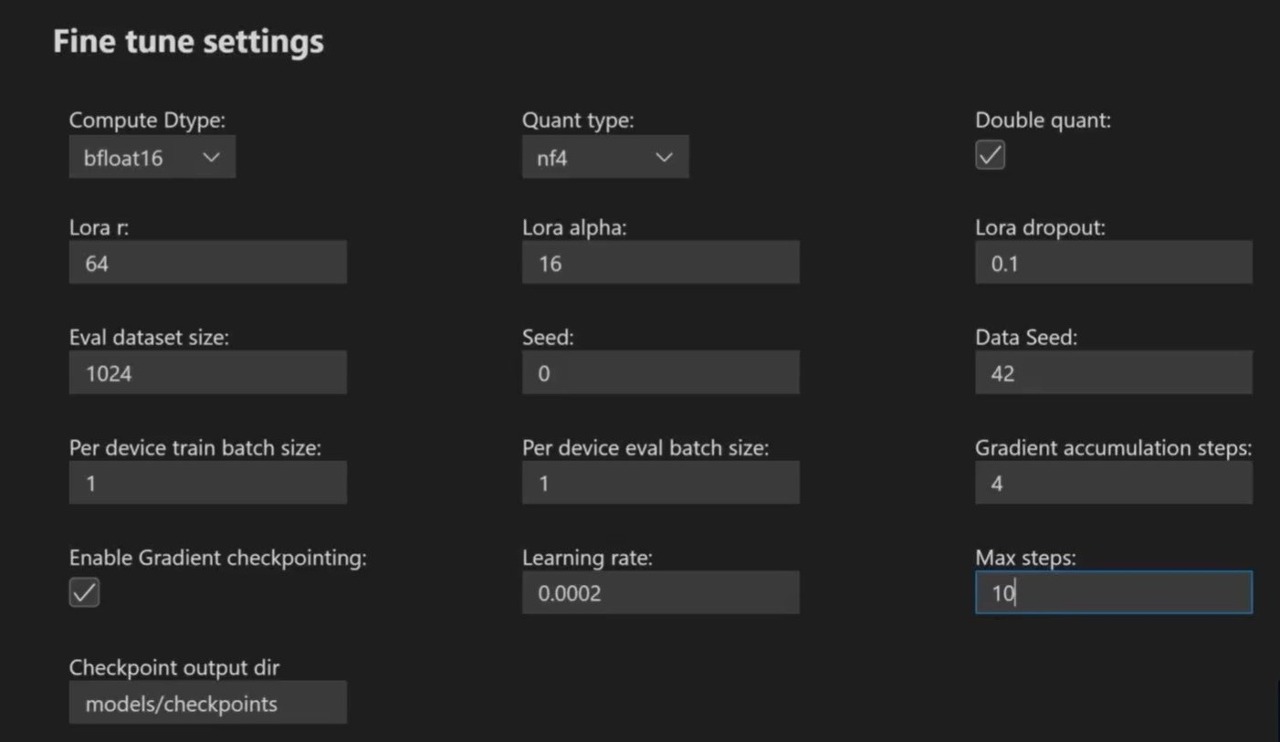This screenshot has width=1280, height=742.
Task: Click the Double quant label
Action: [1043, 120]
